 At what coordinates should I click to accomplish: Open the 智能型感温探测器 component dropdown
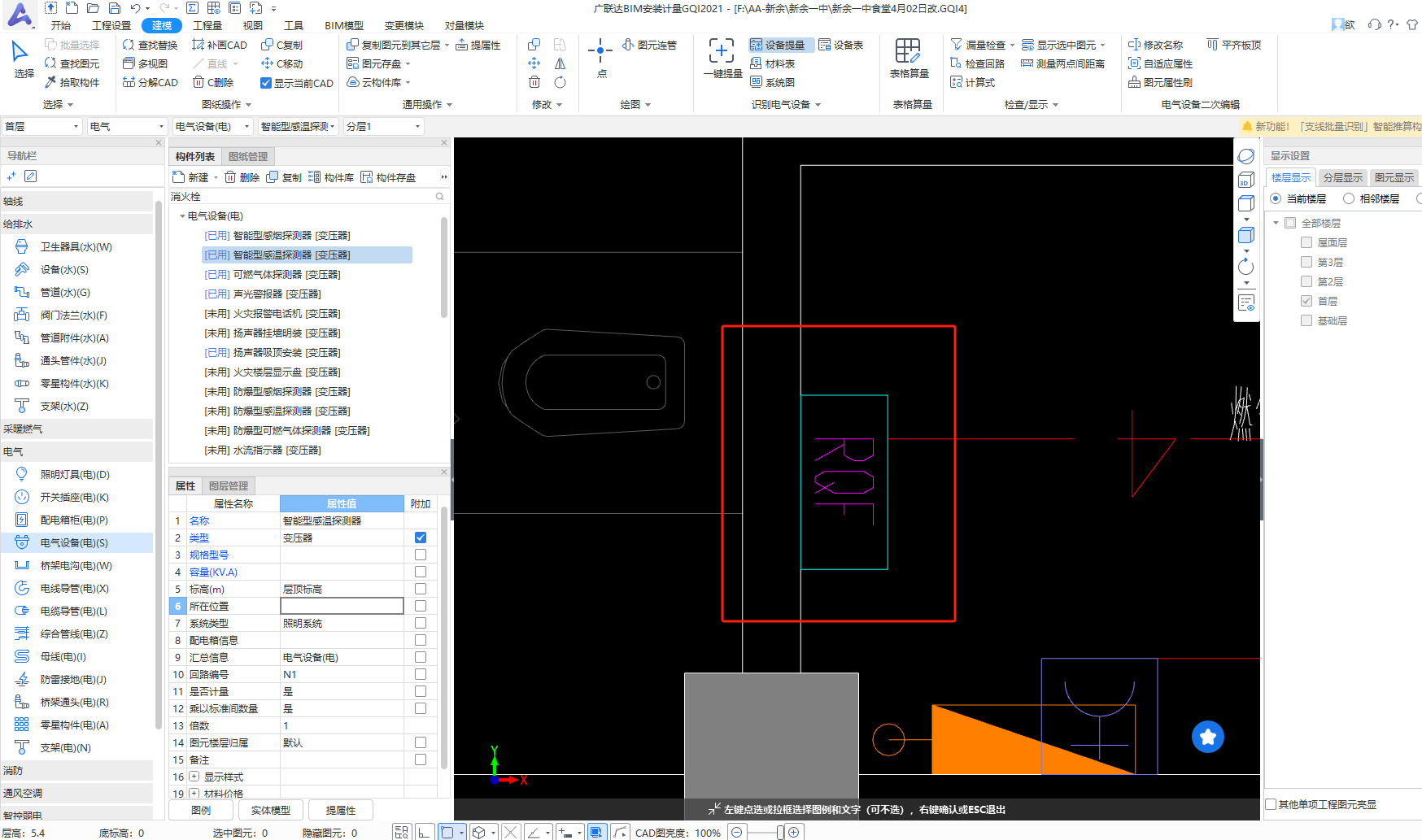[x=298, y=126]
